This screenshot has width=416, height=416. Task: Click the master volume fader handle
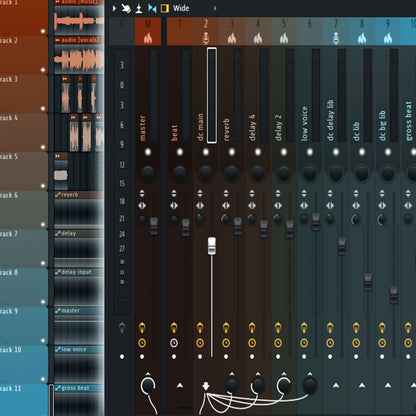tap(154, 226)
